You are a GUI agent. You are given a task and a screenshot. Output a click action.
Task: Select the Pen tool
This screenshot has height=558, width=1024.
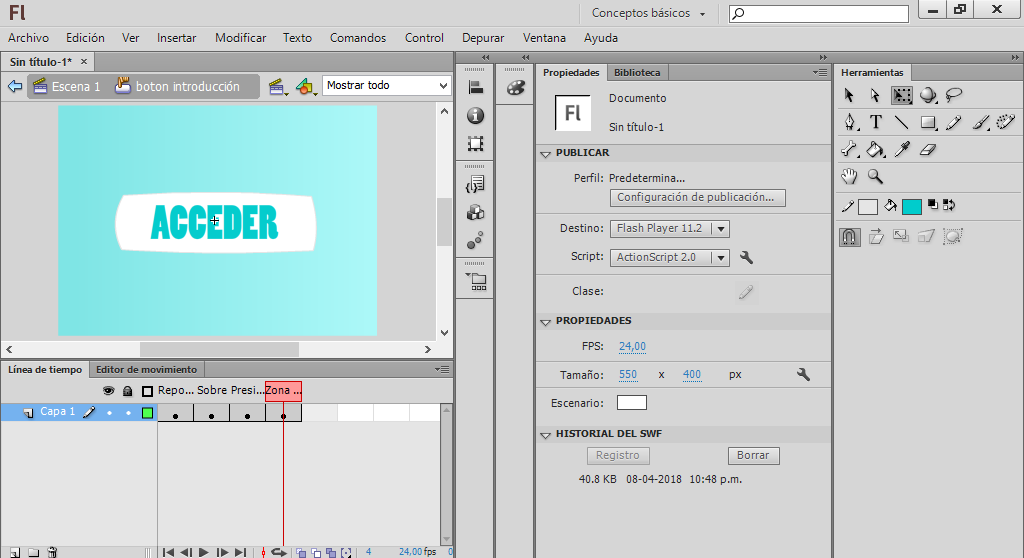point(850,122)
